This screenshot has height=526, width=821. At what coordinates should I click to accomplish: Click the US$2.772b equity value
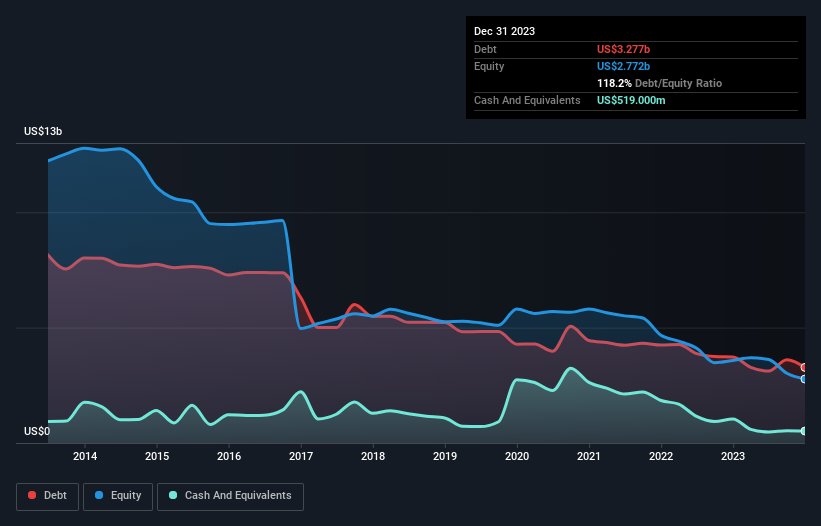click(x=623, y=66)
